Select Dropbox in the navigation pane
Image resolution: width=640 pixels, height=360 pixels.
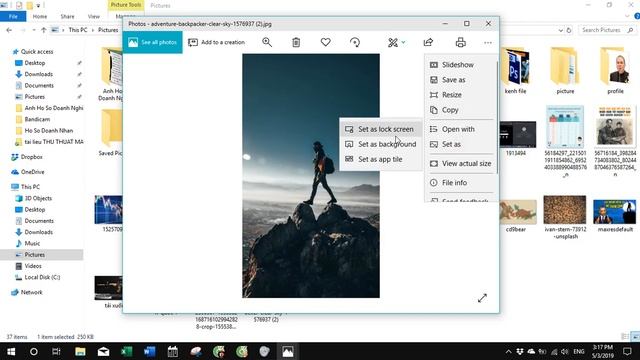[x=31, y=157]
